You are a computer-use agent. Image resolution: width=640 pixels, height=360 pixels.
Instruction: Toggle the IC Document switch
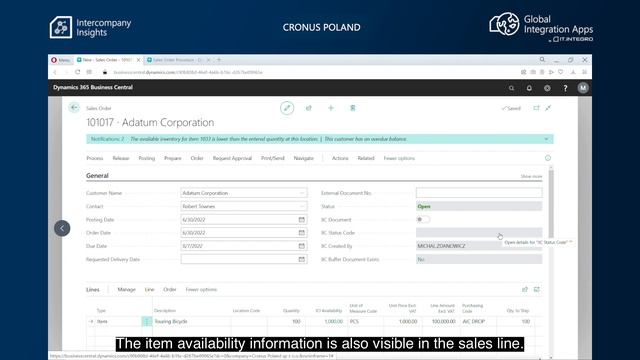pyautogui.click(x=423, y=220)
